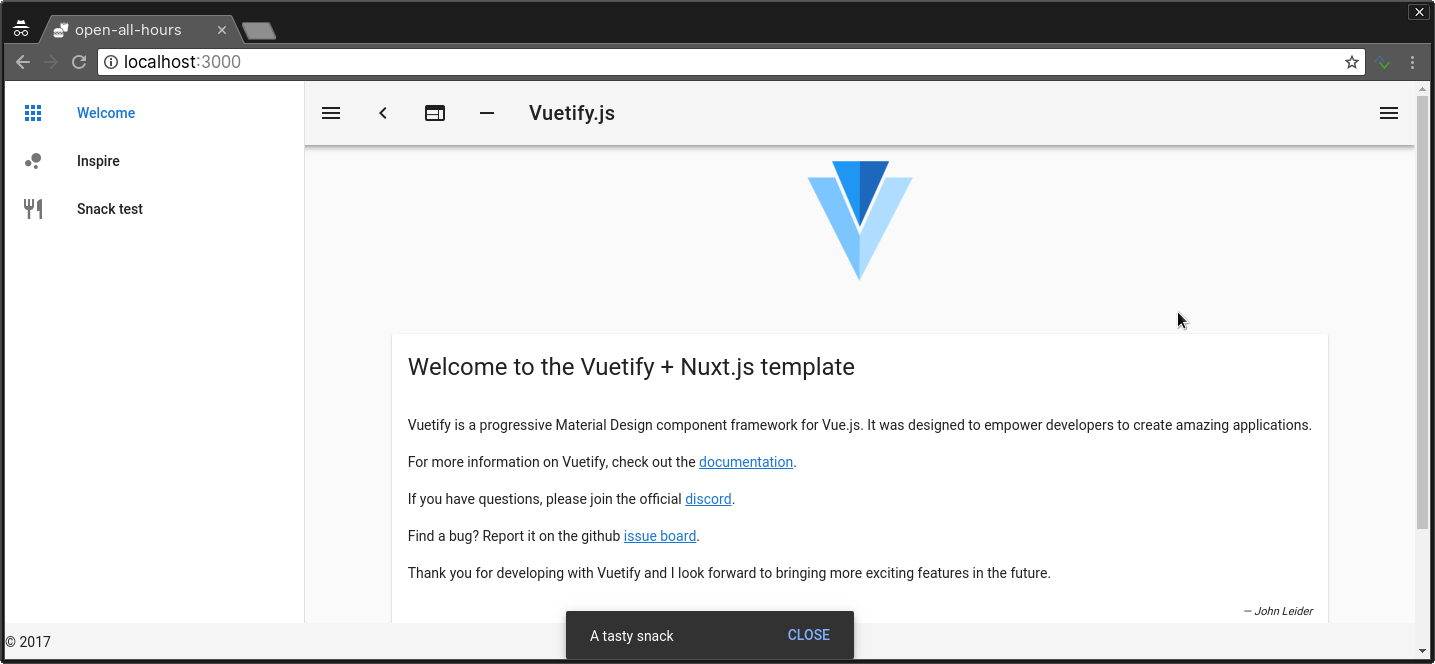Bookmark this page with the star icon
1435x664 pixels.
1352,62
